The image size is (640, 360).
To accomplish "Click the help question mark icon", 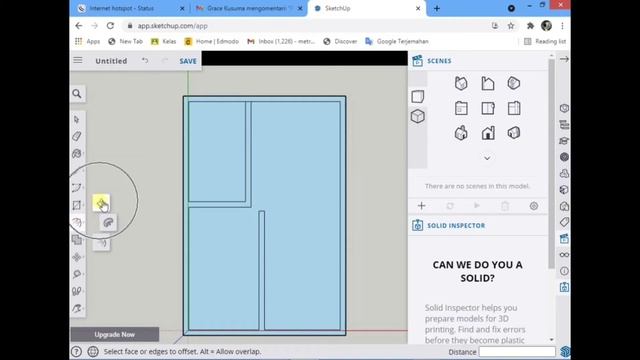I will click(x=76, y=351).
